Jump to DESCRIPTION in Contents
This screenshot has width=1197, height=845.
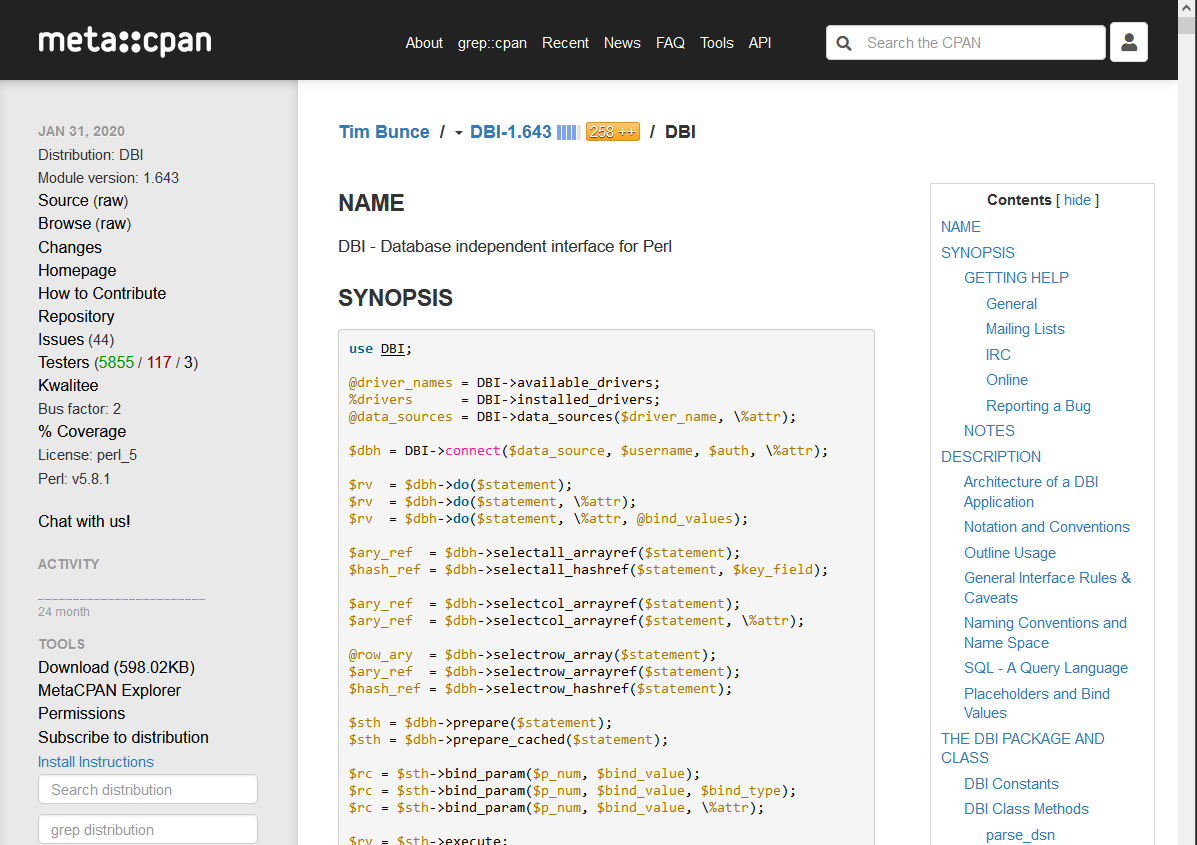(990, 456)
